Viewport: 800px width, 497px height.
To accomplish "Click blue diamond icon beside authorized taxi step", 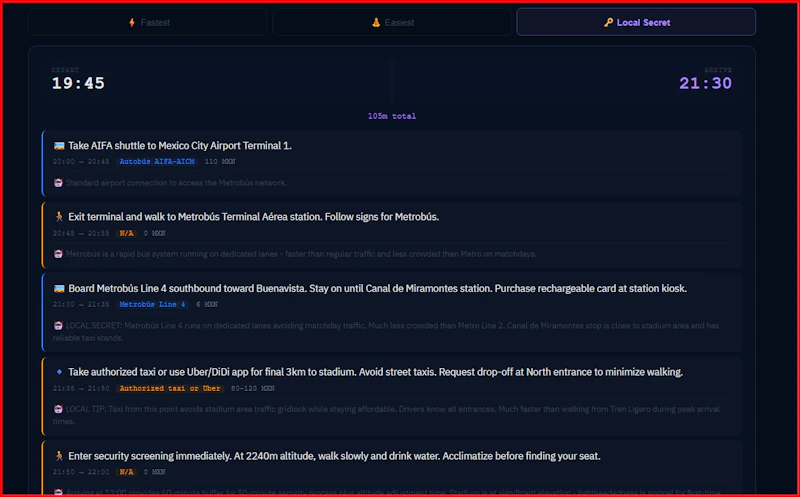I will [59, 372].
